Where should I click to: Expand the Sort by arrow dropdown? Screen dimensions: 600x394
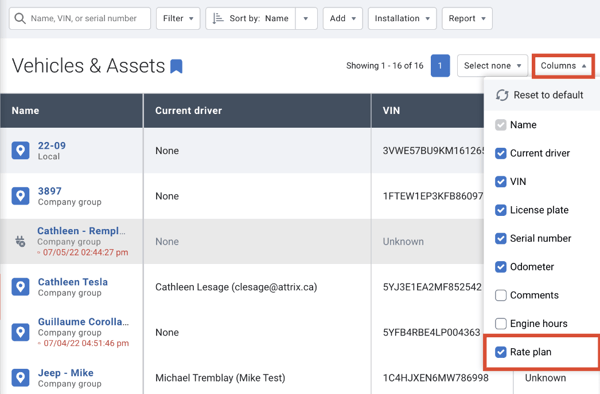click(306, 18)
